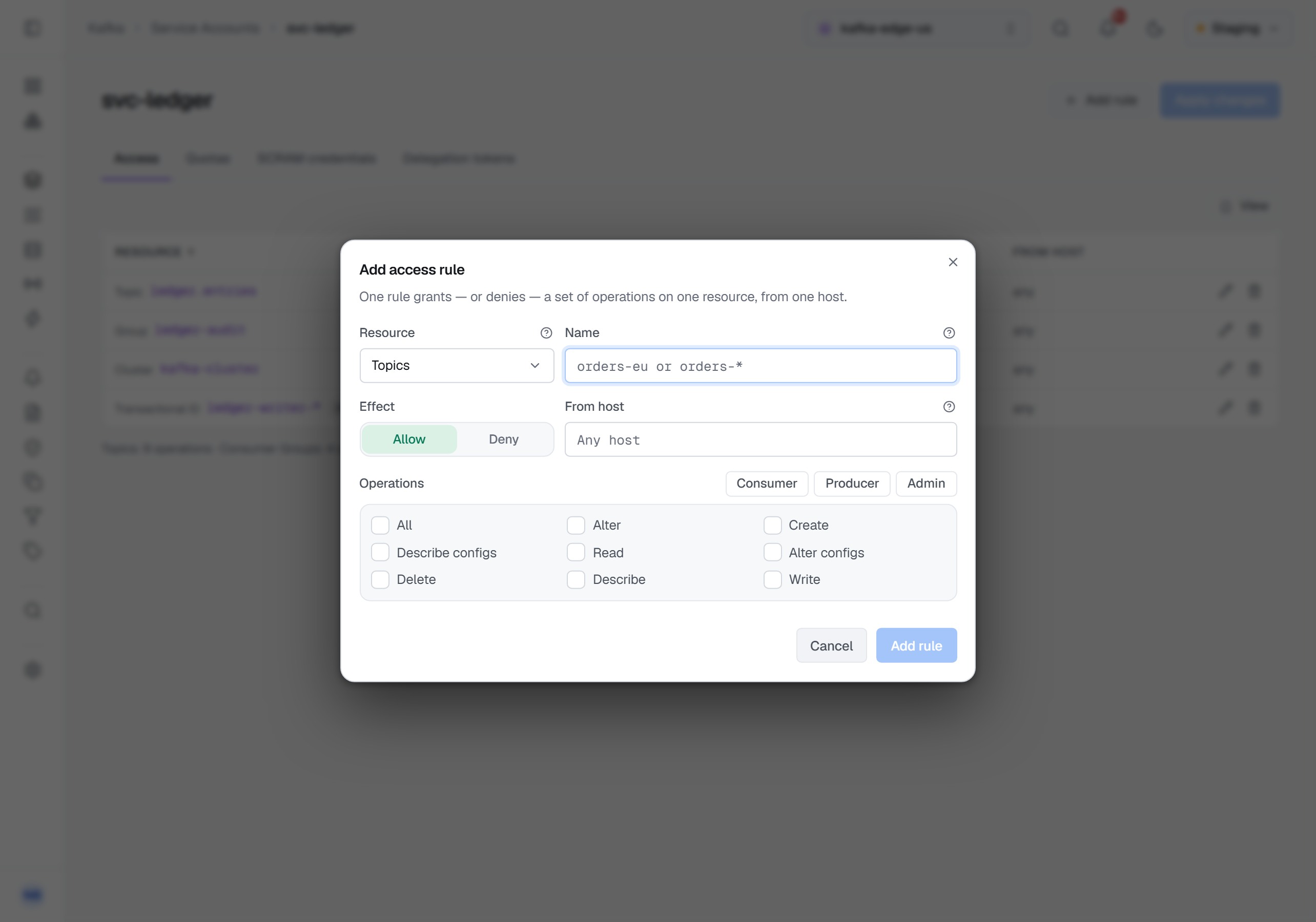The width and height of the screenshot is (1316, 922).
Task: Click the From host input field
Action: coord(760,439)
